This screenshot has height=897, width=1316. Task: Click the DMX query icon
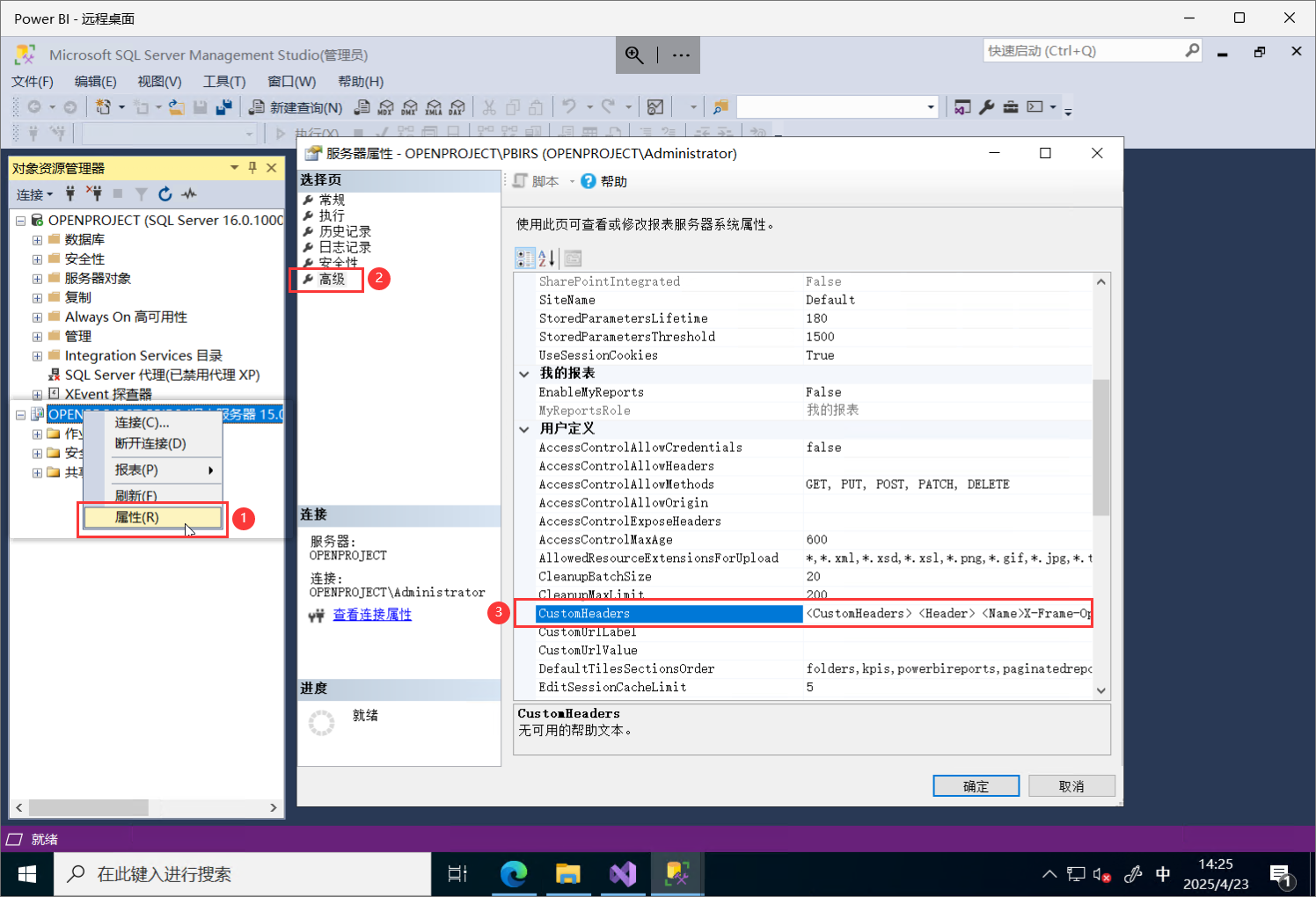point(410,107)
